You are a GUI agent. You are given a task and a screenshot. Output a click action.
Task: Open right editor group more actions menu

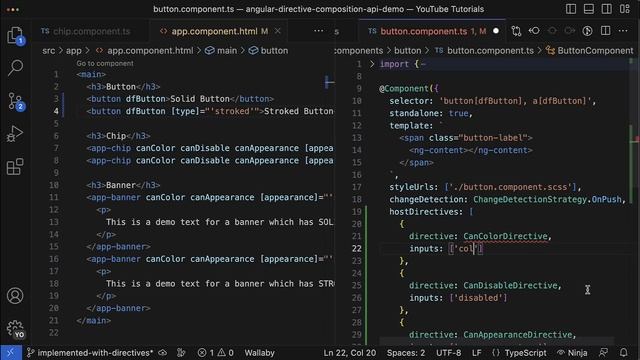coord(623,31)
